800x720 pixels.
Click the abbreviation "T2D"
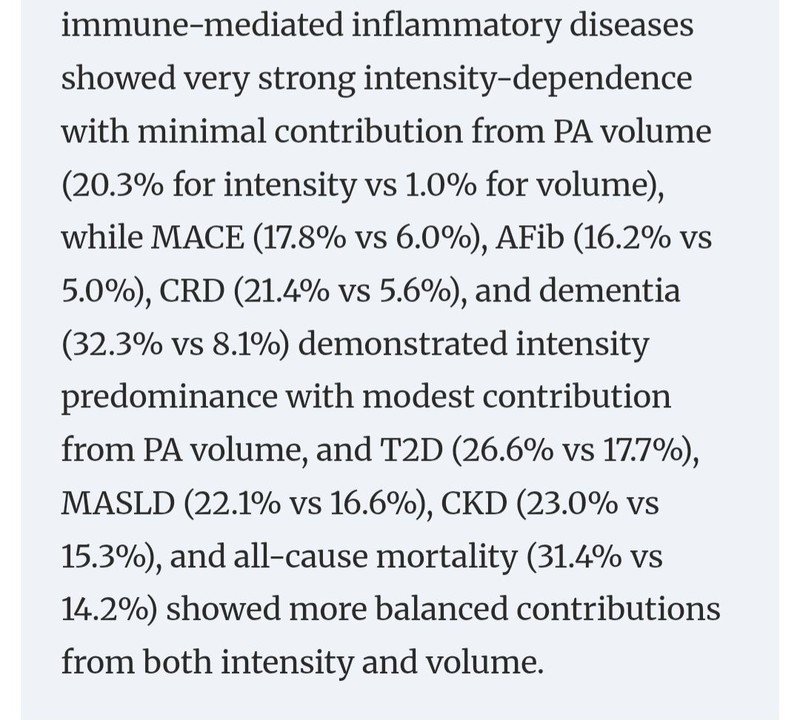(x=411, y=450)
